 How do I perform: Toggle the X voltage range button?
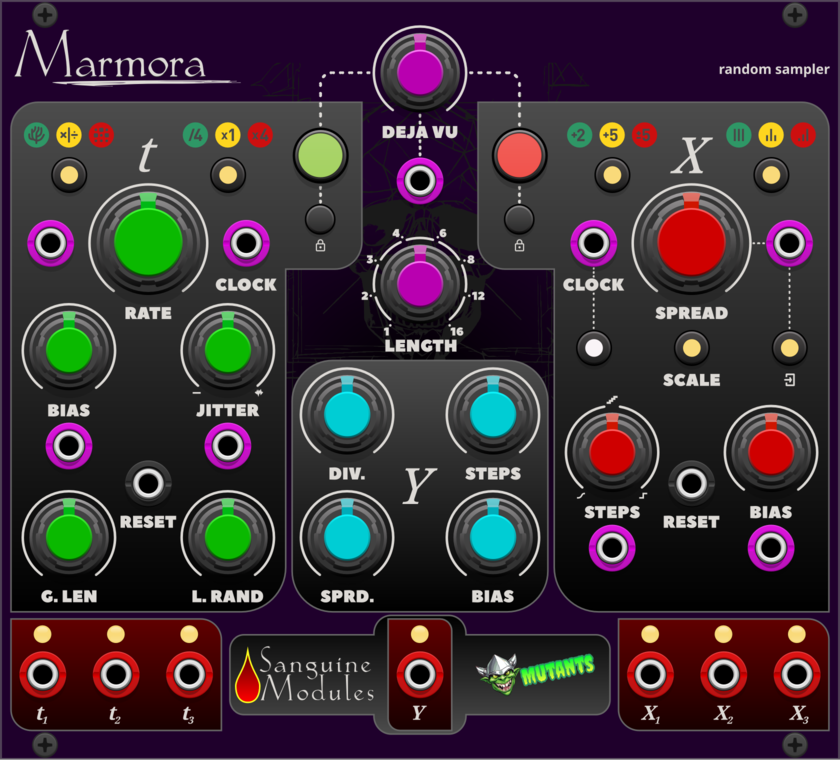[612, 175]
